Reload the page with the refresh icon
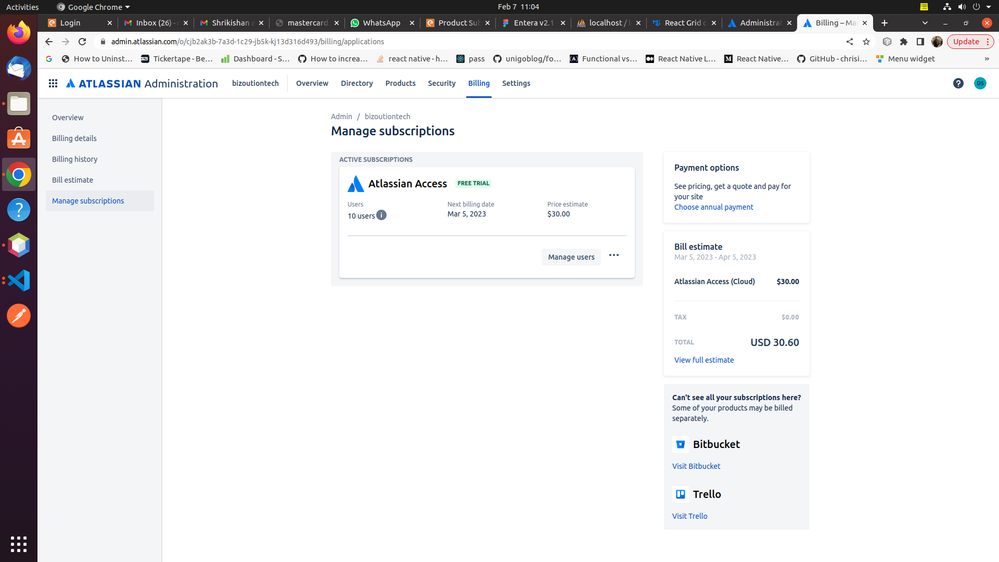Screen dimensions: 999x562 coord(83,42)
